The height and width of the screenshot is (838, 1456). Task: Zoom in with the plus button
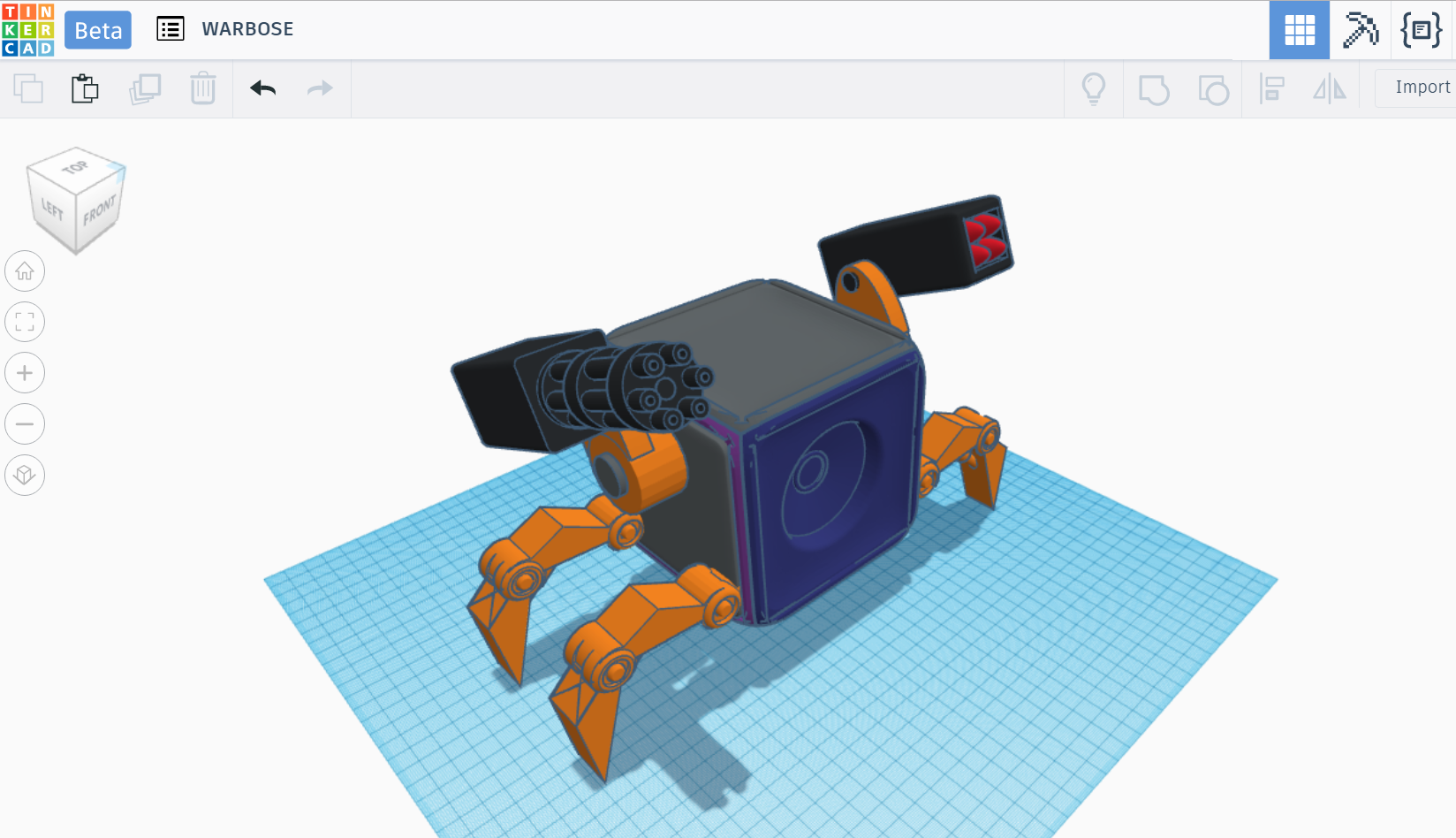[x=25, y=373]
